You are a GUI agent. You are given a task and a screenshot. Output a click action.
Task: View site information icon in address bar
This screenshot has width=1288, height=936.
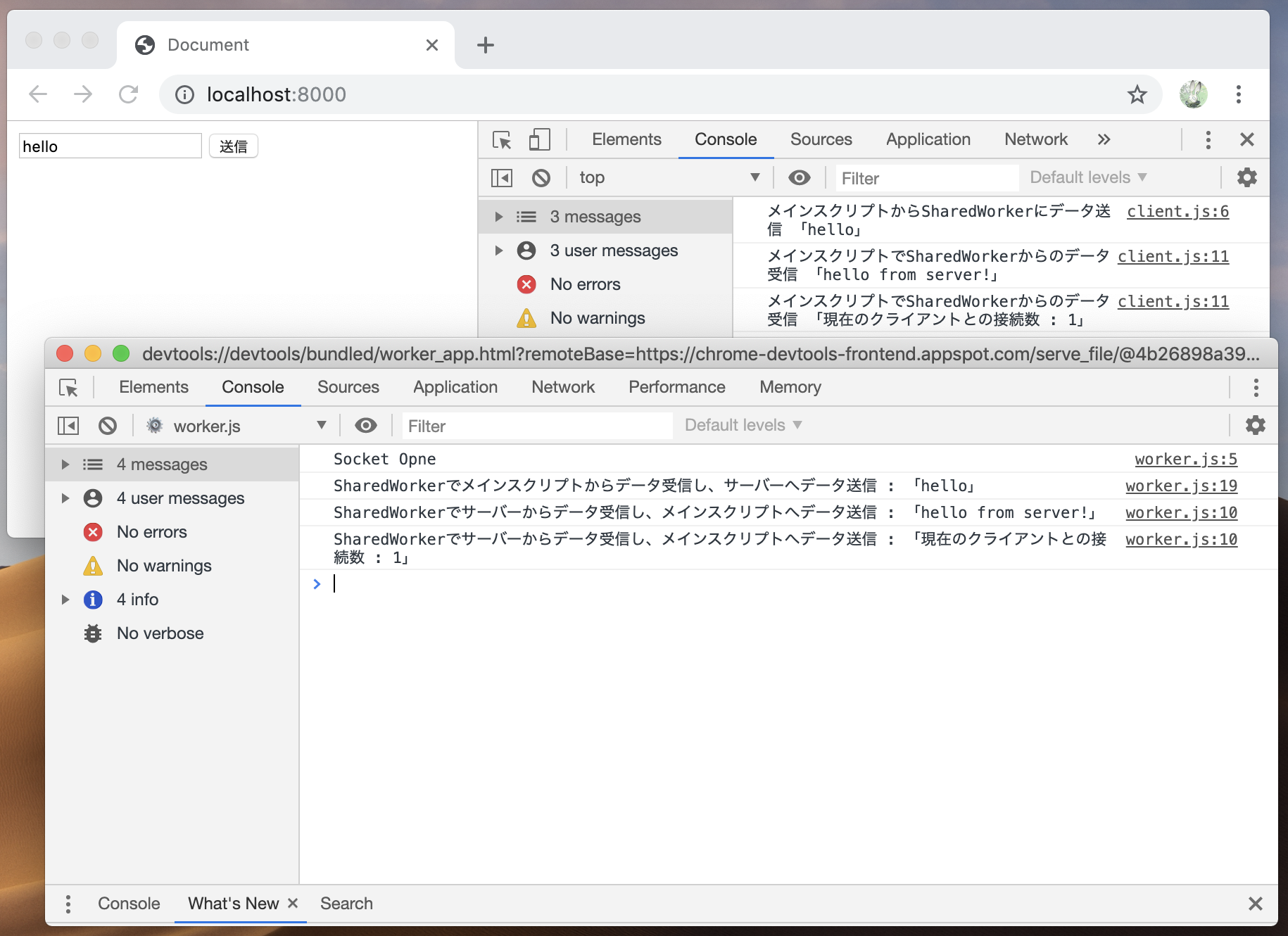(x=184, y=94)
